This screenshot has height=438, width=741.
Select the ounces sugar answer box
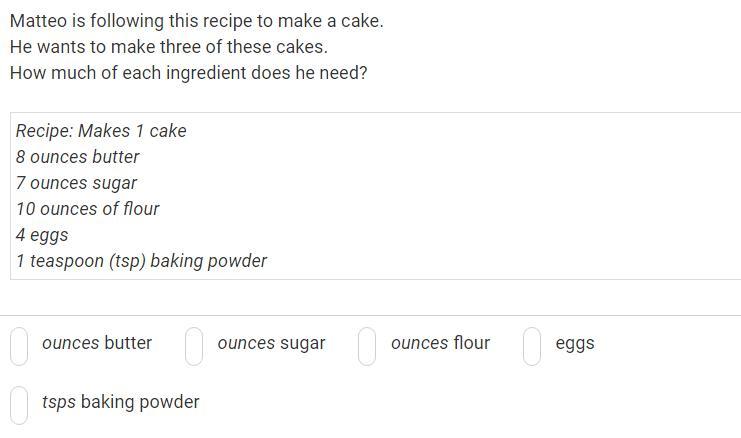click(194, 346)
